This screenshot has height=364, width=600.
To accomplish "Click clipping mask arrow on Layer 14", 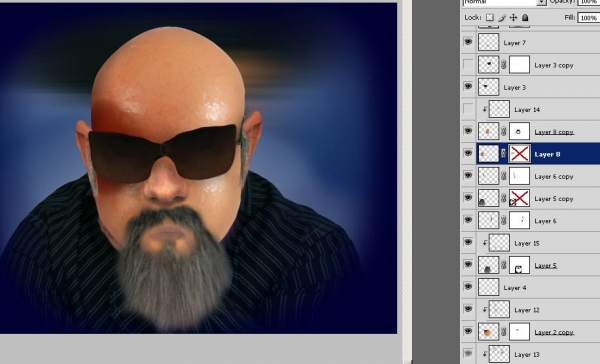I will click(485, 109).
